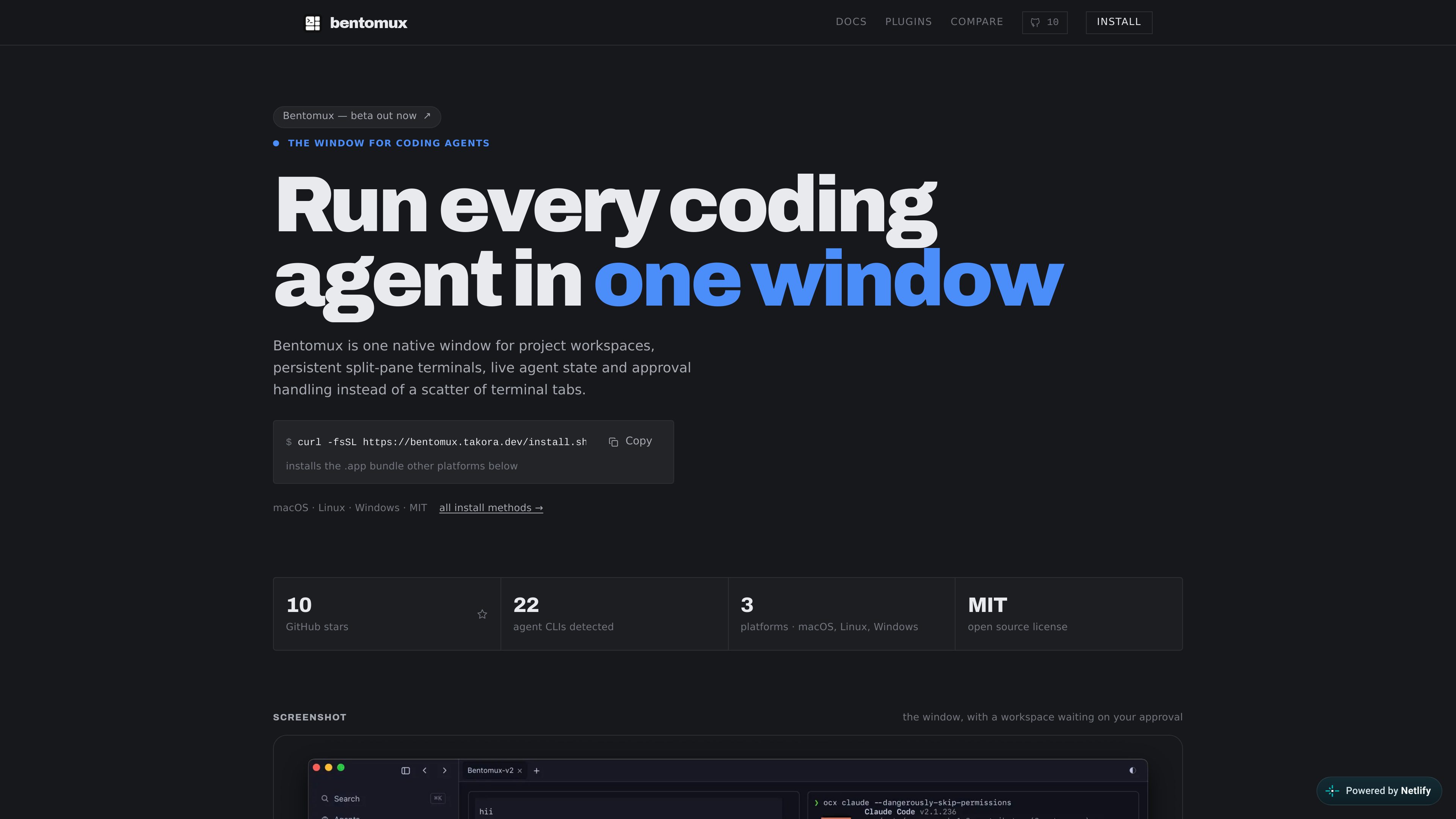Click the 10 GitHub stars number

coord(298,605)
